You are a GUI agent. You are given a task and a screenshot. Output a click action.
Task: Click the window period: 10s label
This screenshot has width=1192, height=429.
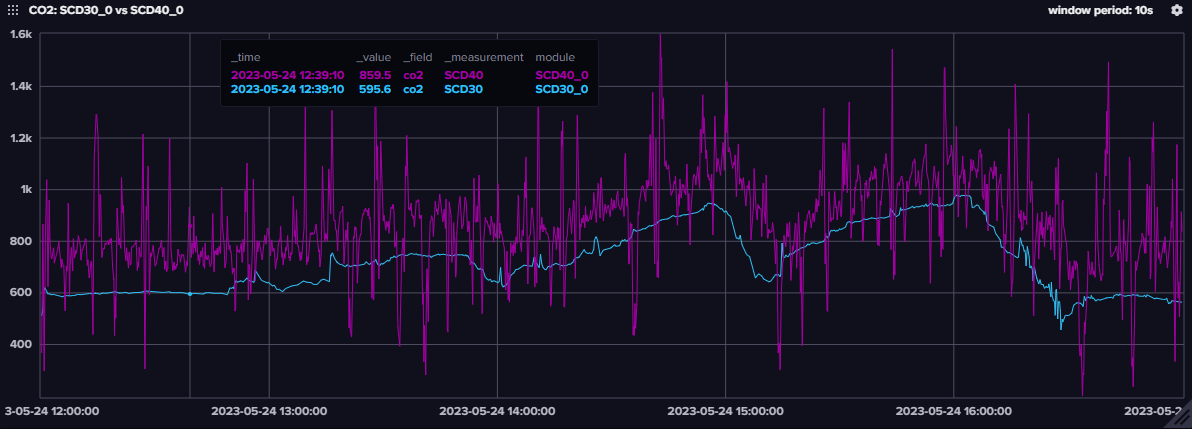[x=1099, y=10]
